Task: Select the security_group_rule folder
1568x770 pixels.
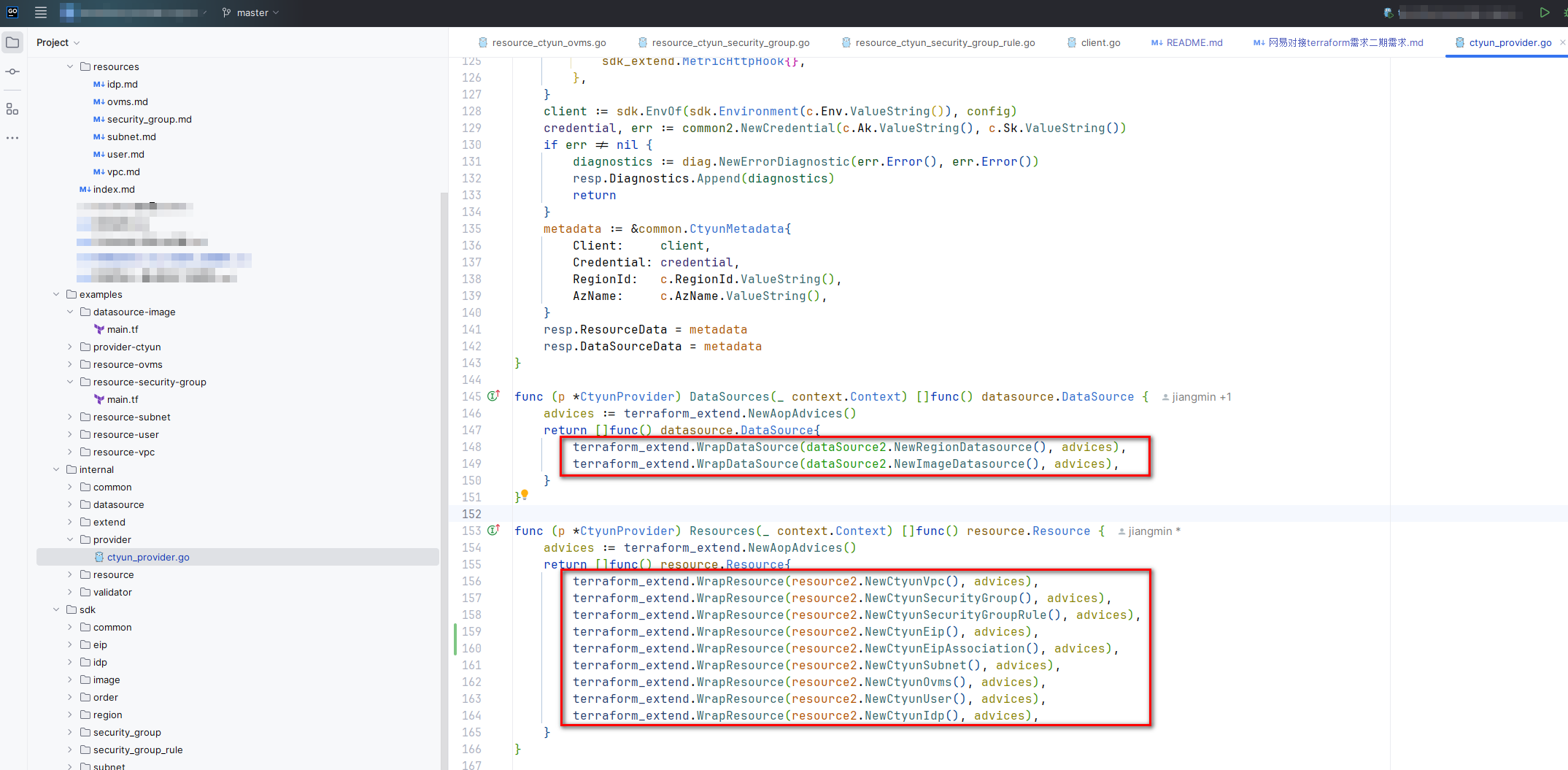Action: point(138,750)
